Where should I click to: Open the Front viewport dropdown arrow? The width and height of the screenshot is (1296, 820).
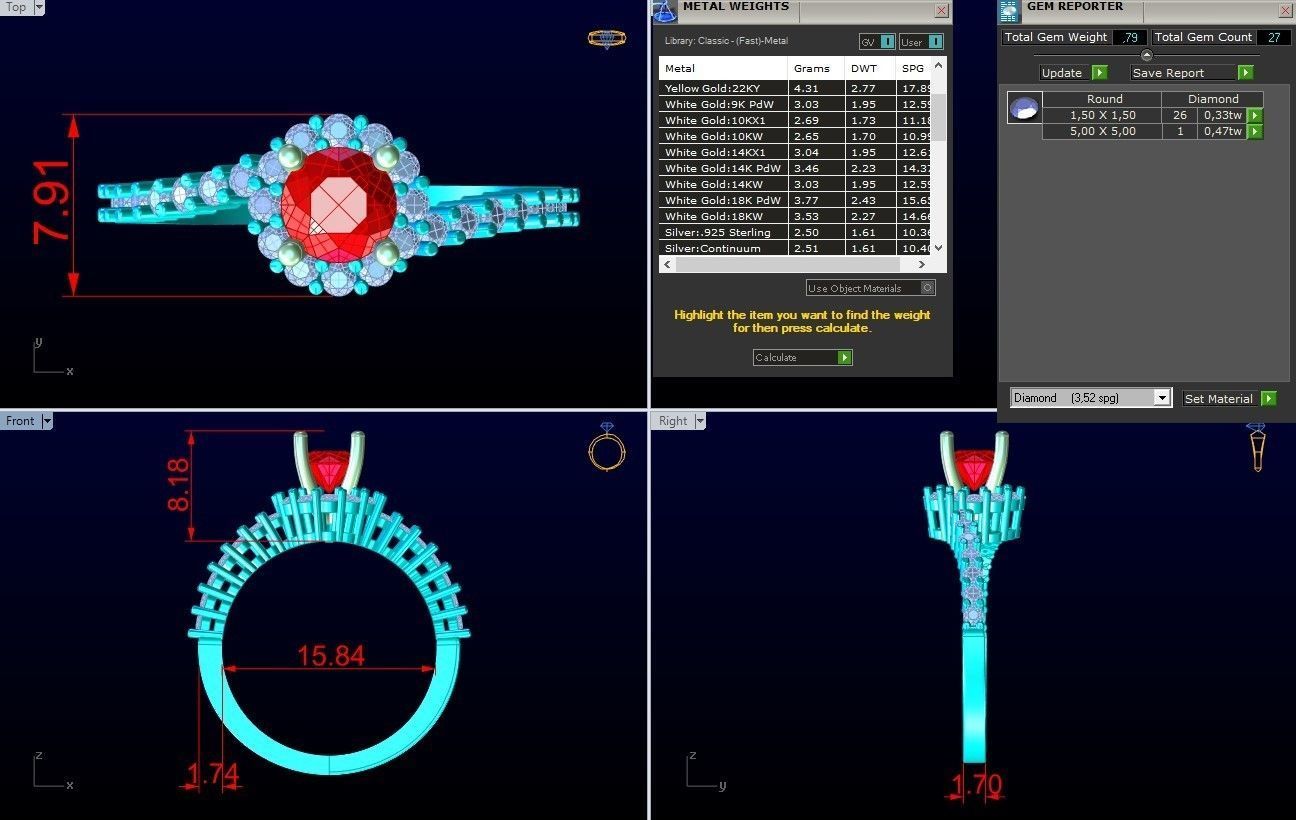46,421
